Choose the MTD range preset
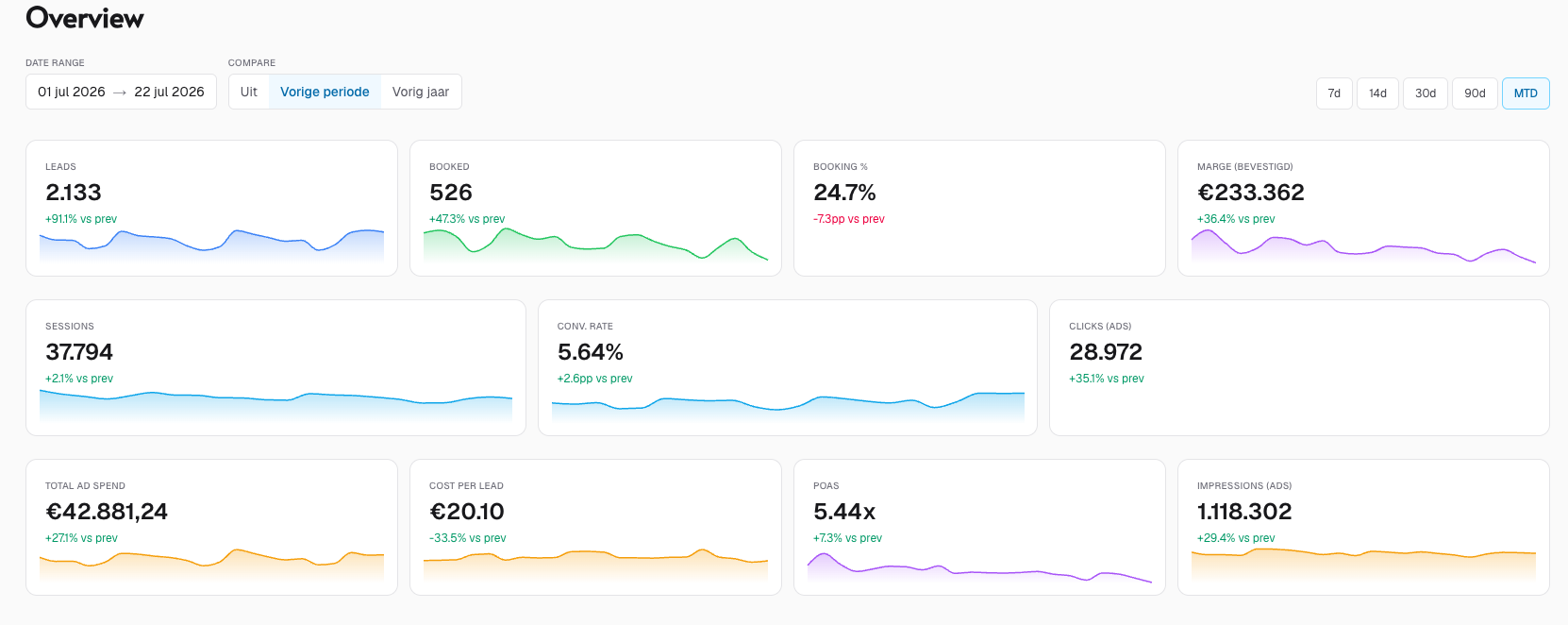The width and height of the screenshot is (1568, 625). tap(1526, 93)
